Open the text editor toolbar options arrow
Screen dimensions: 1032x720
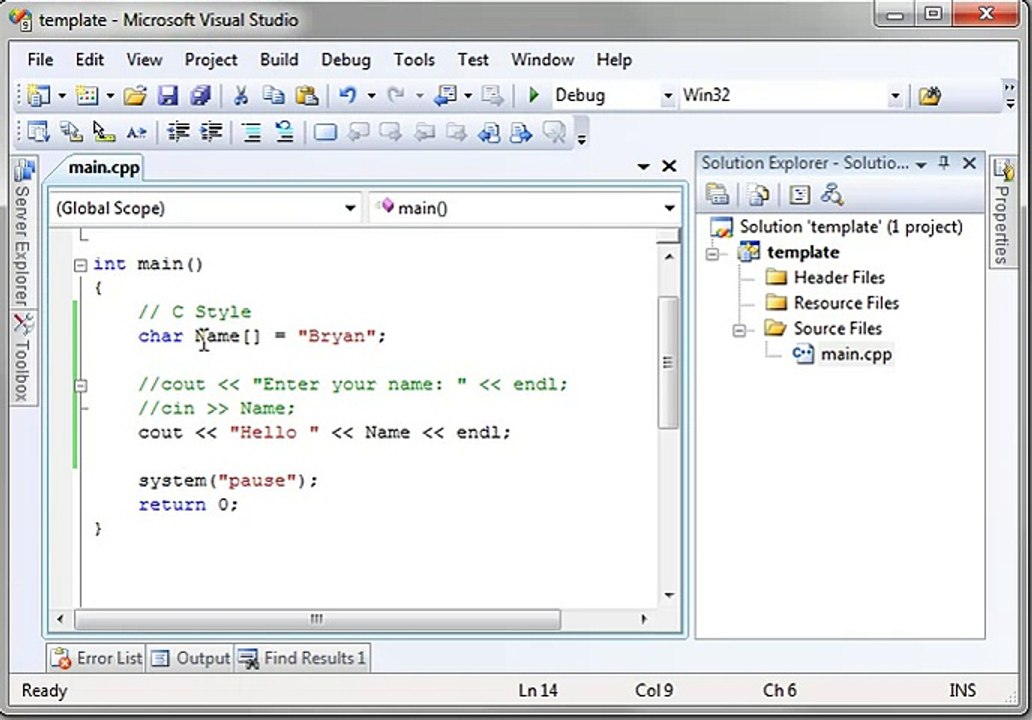point(581,139)
